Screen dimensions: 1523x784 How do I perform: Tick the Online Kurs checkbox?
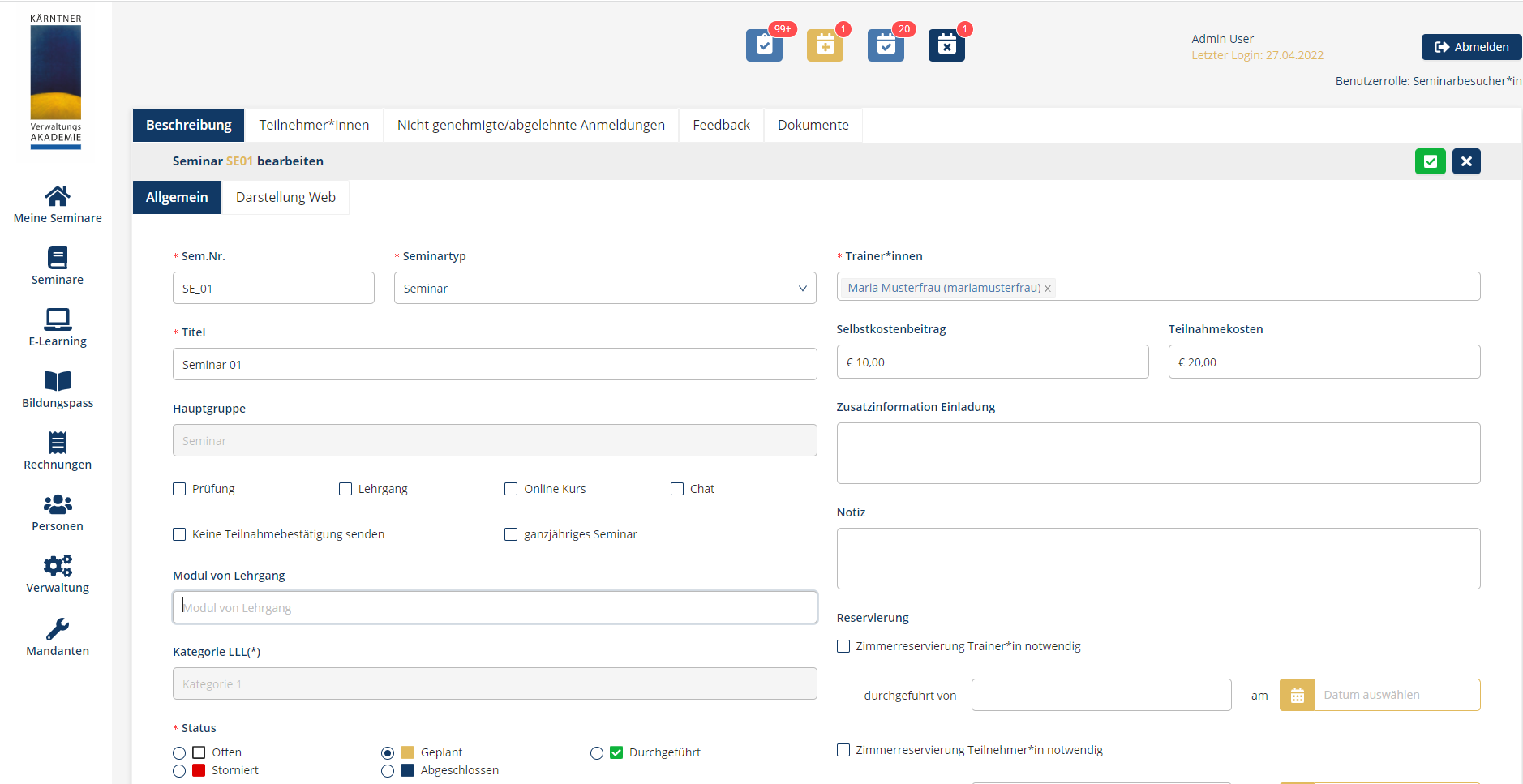(511, 489)
